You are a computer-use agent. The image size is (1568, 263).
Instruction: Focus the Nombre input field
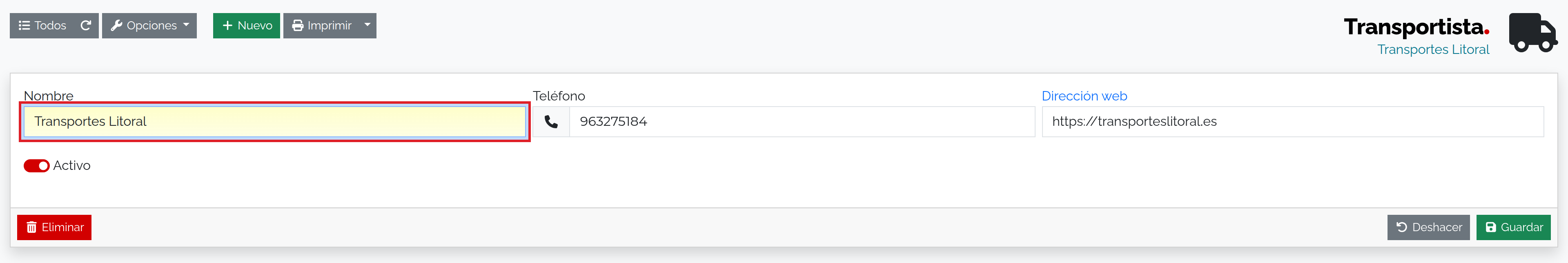(274, 122)
